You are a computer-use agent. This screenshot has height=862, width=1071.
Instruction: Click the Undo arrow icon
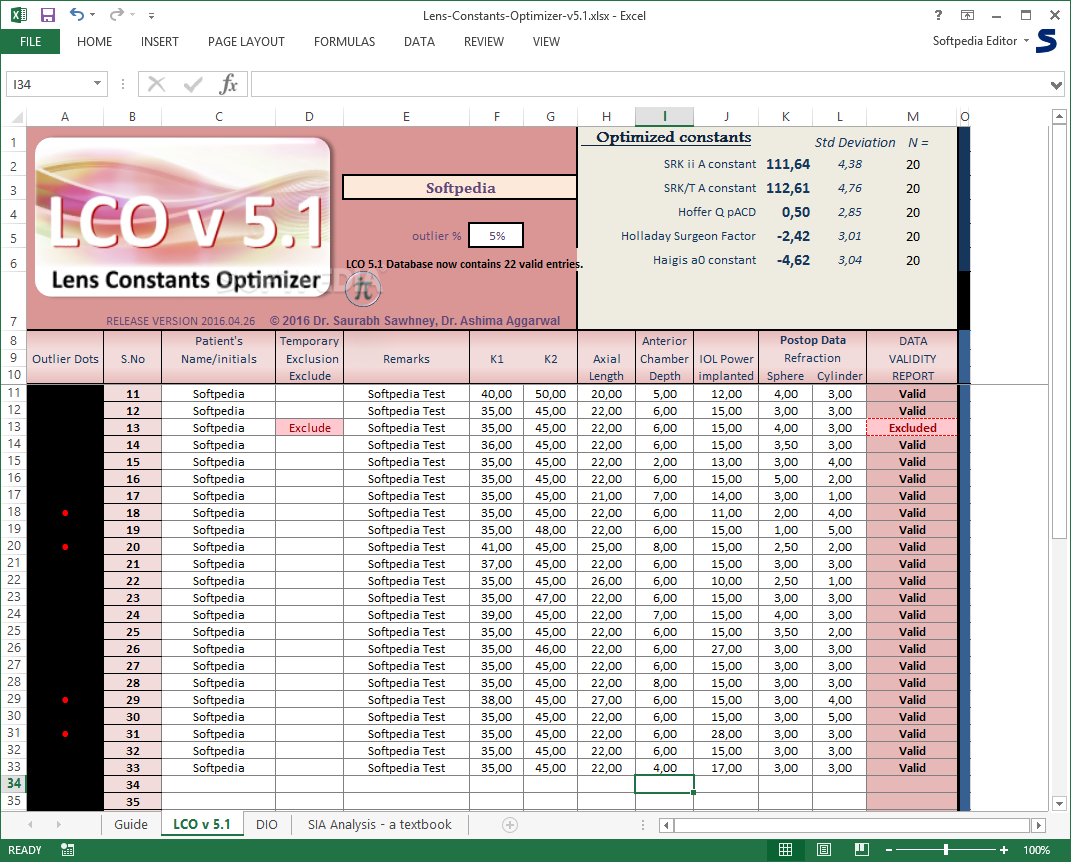pos(76,14)
